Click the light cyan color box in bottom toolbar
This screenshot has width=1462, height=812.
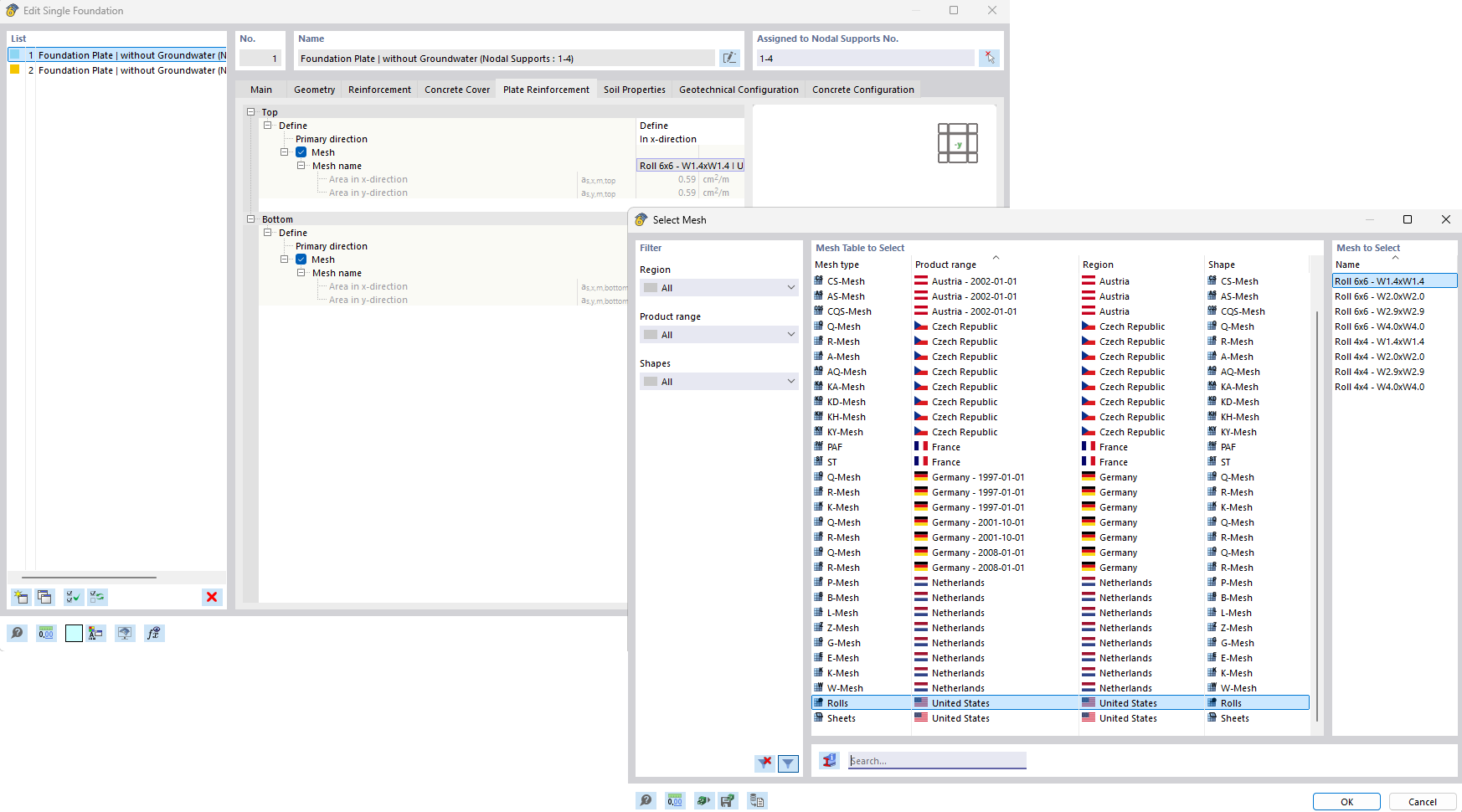[74, 633]
